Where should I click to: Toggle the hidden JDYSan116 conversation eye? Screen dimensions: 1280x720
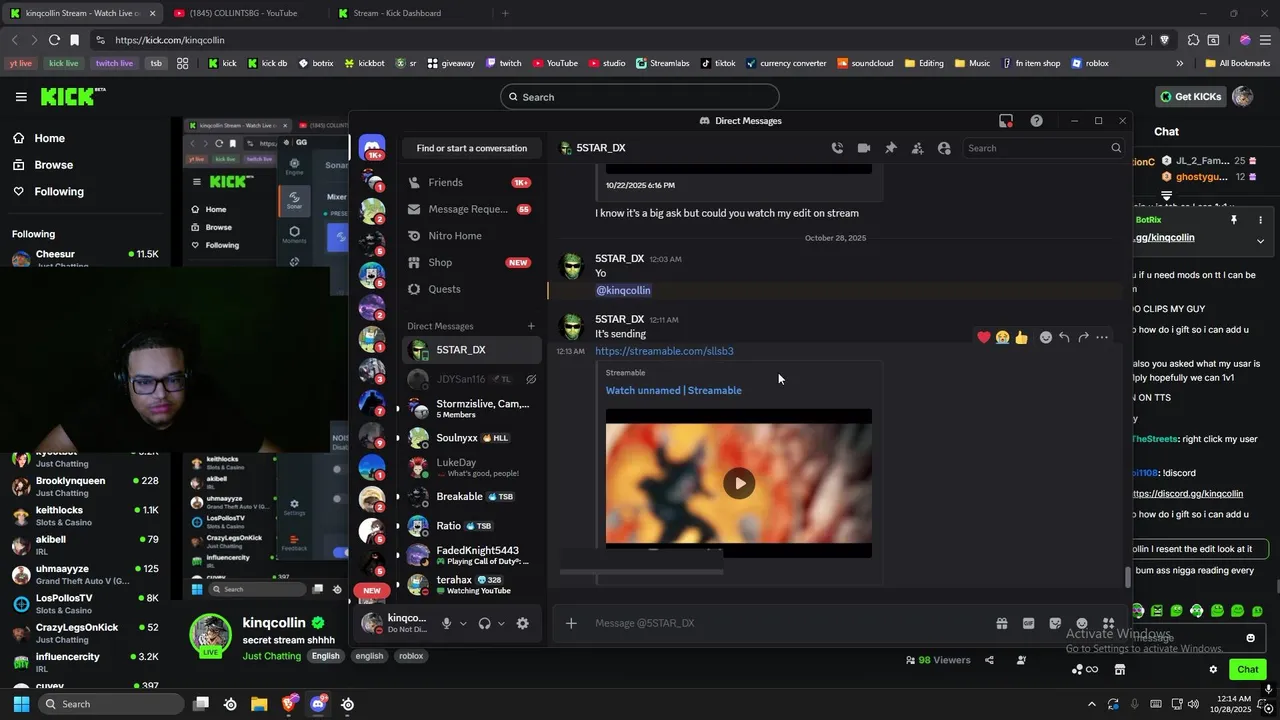click(531, 379)
